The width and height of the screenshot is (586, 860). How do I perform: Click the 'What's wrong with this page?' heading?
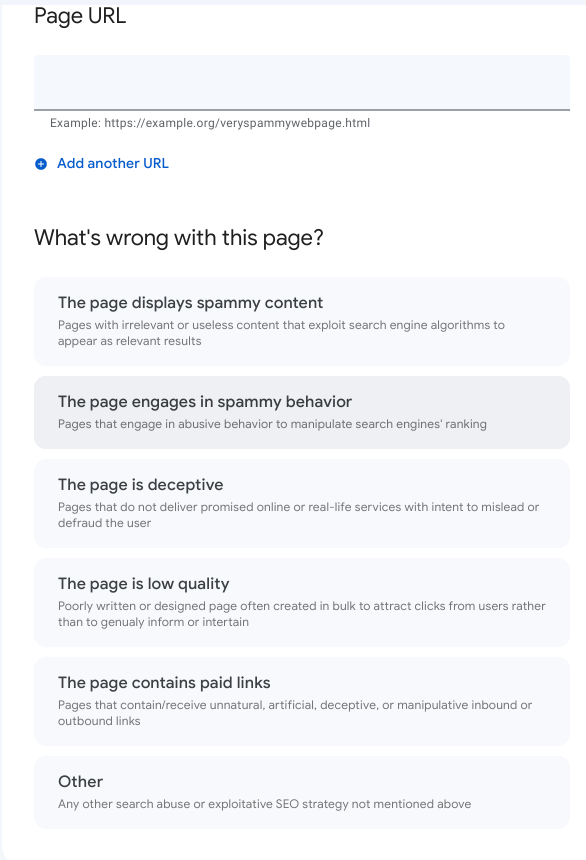(x=179, y=238)
